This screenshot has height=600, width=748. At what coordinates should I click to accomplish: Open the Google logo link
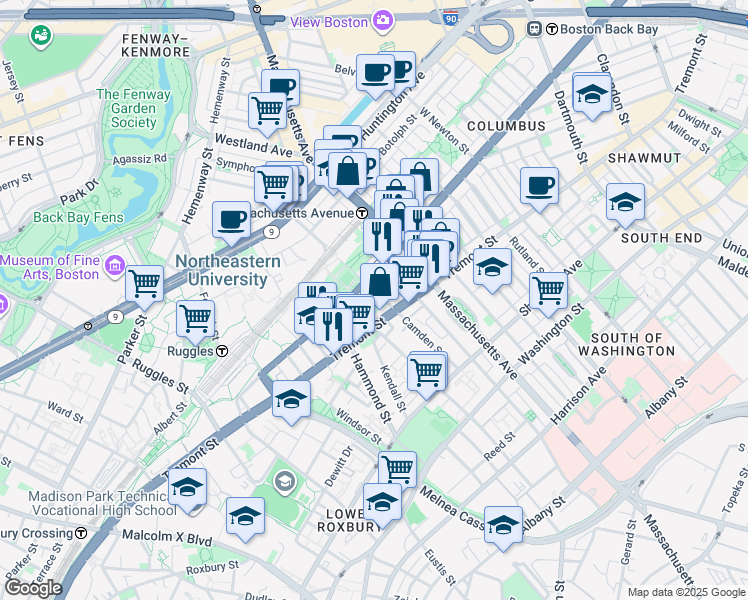(x=32, y=587)
